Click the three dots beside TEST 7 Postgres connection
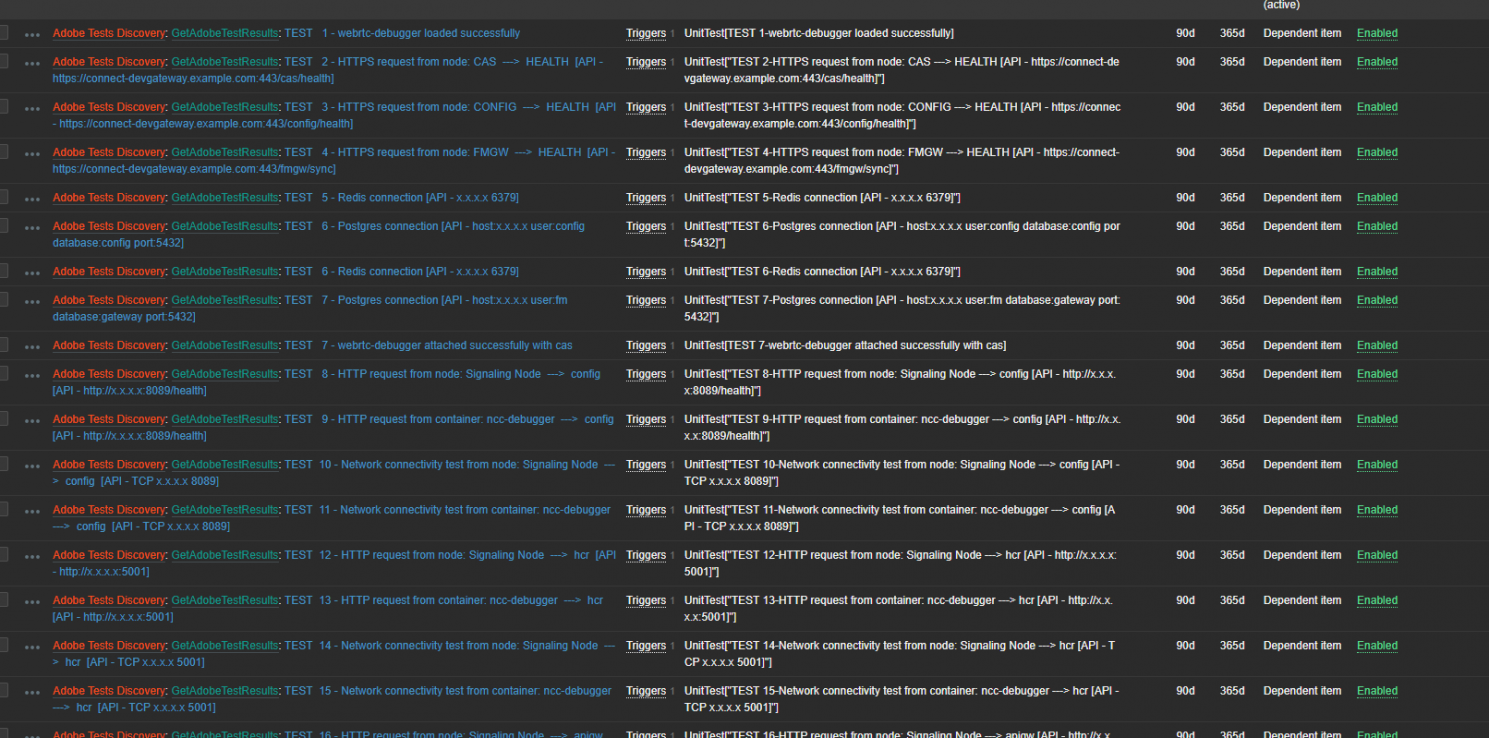This screenshot has width=1489, height=738. pyautogui.click(x=32, y=301)
